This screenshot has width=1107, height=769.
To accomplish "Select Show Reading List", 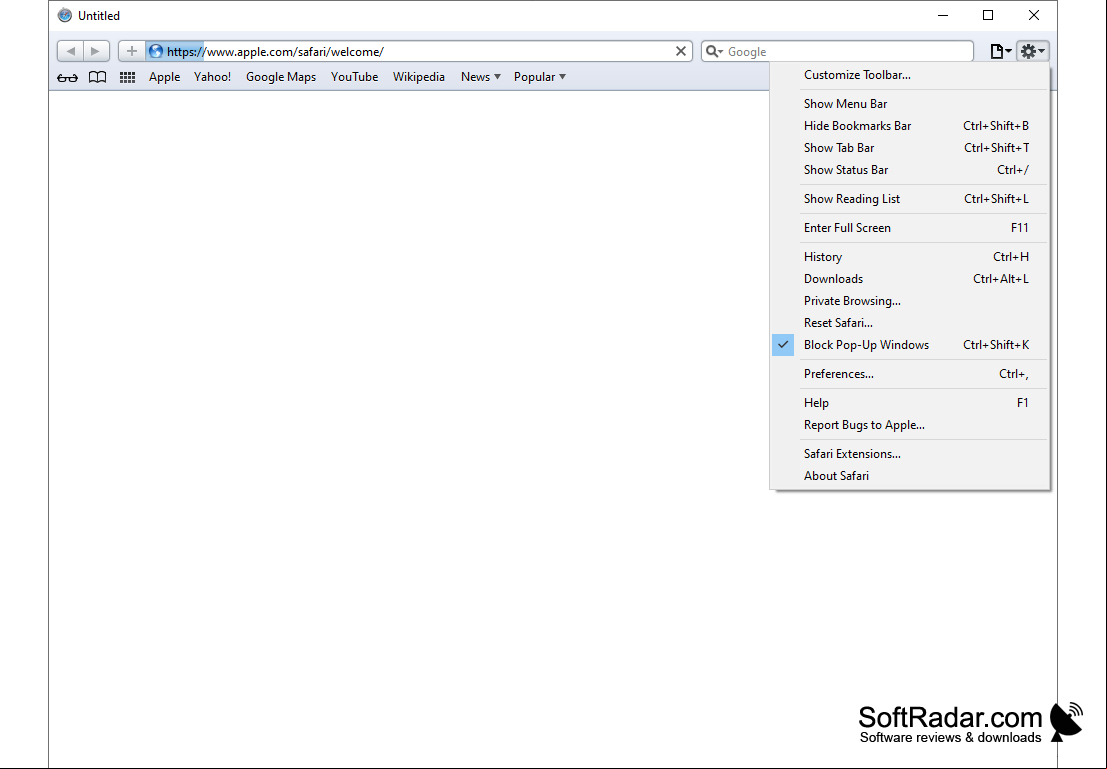I will 909,198.
